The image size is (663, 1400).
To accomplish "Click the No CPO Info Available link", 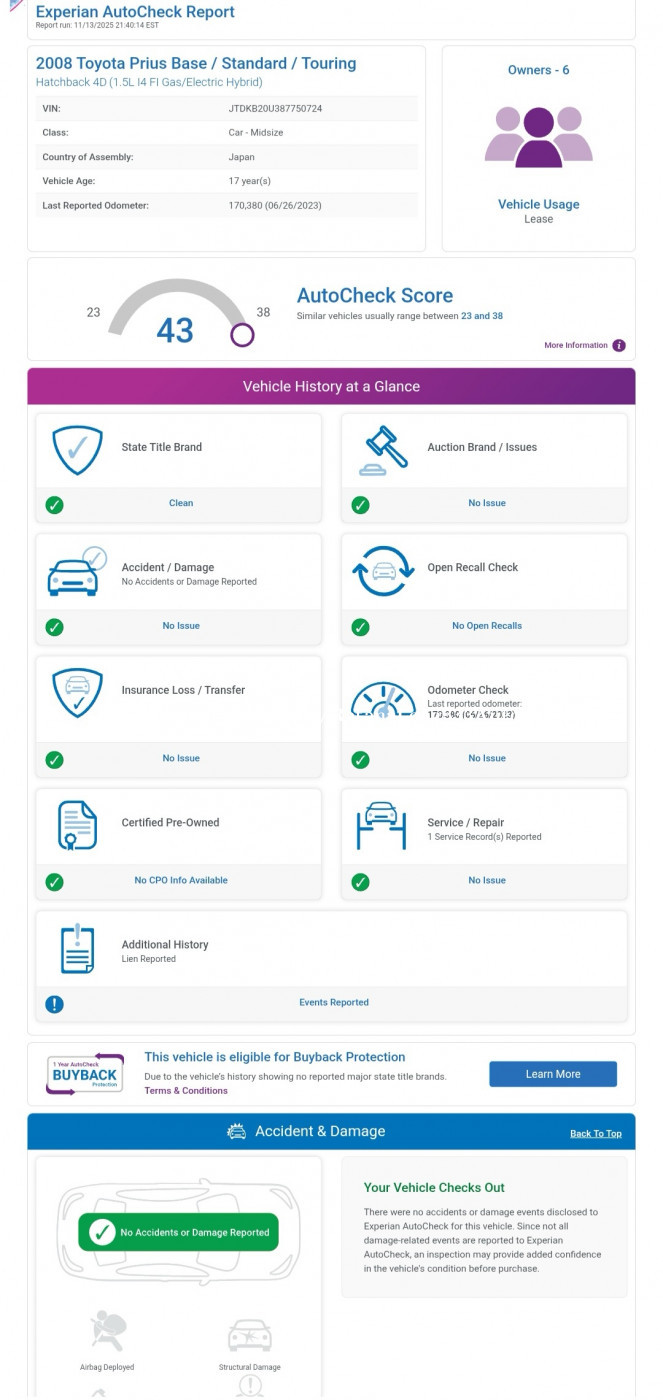I will (181, 881).
